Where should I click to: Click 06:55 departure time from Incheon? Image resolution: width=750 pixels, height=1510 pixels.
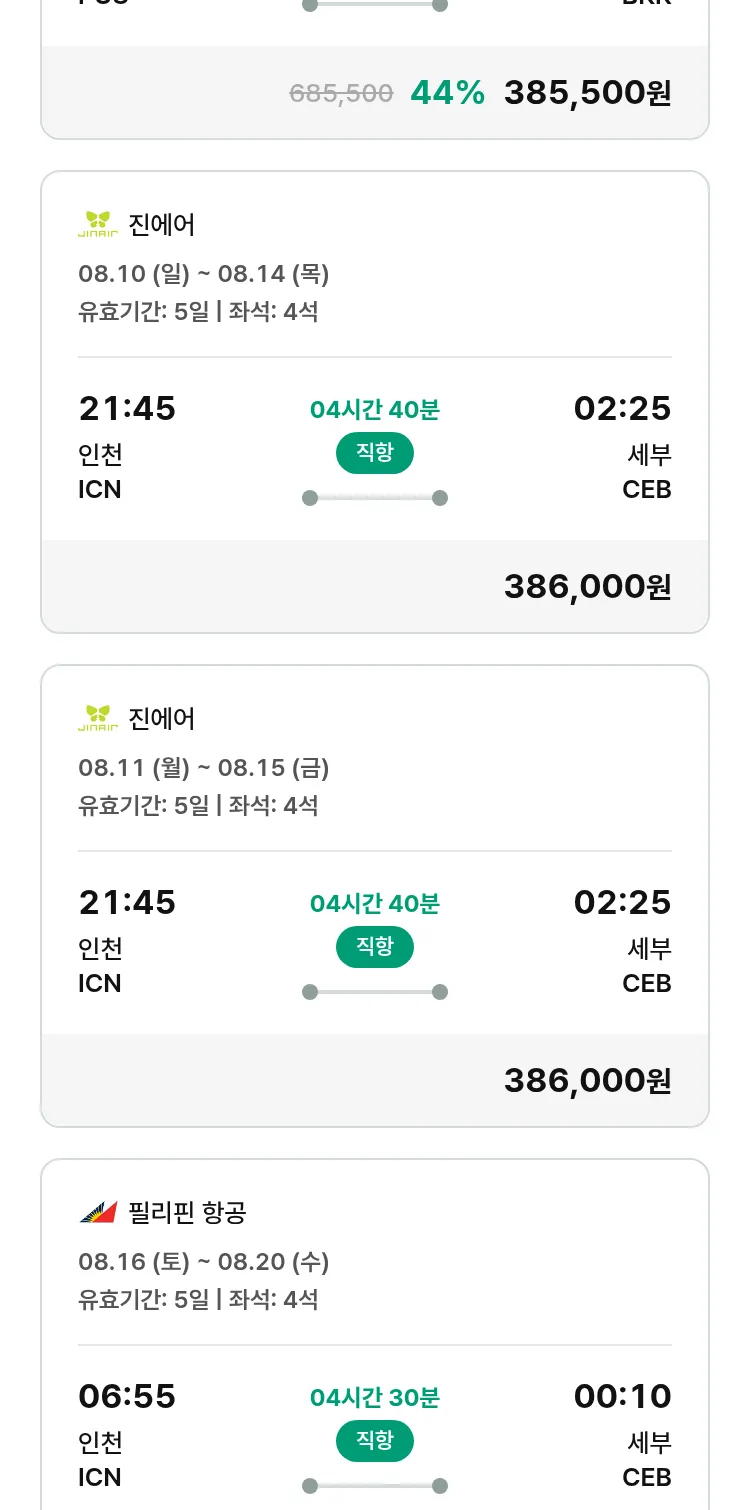click(127, 1396)
